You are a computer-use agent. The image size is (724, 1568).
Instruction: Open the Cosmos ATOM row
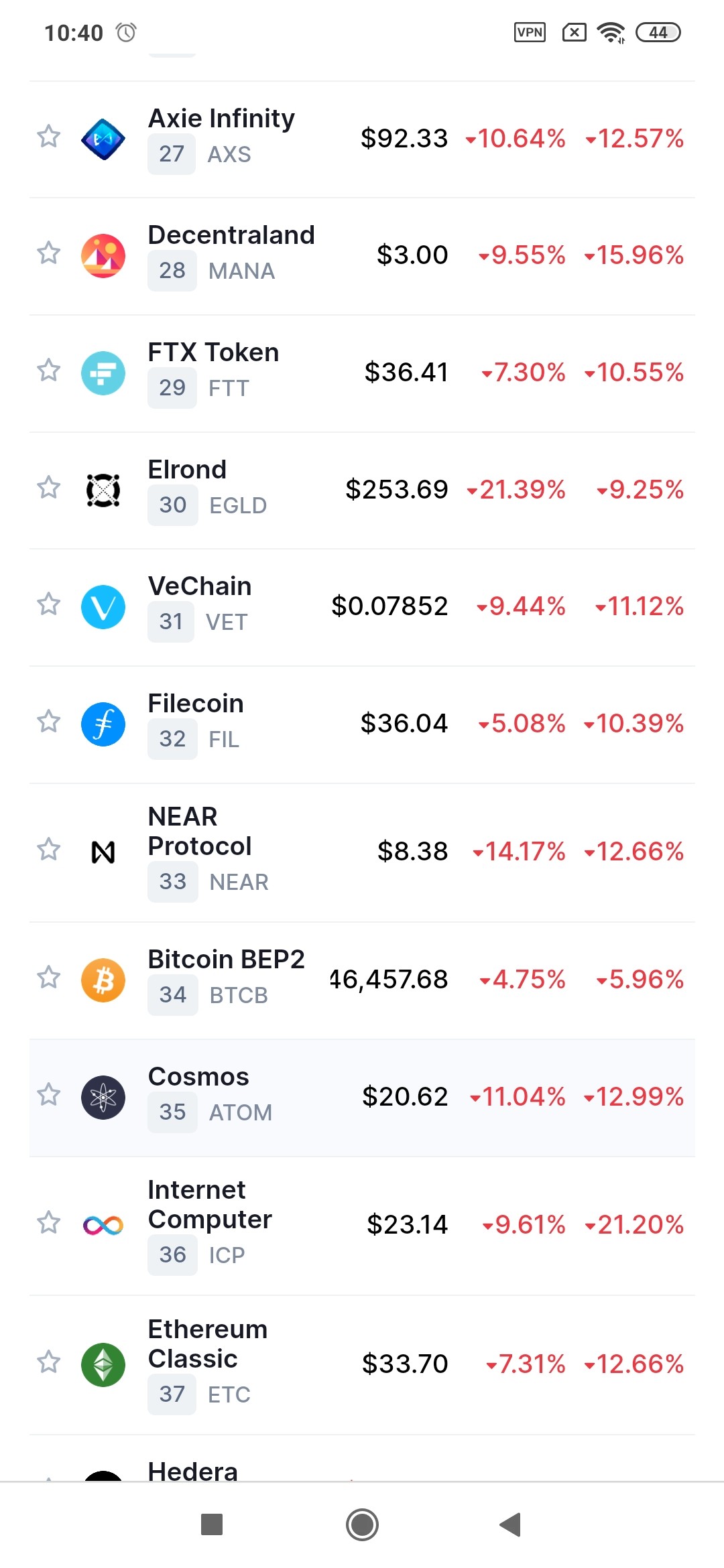click(x=362, y=1098)
